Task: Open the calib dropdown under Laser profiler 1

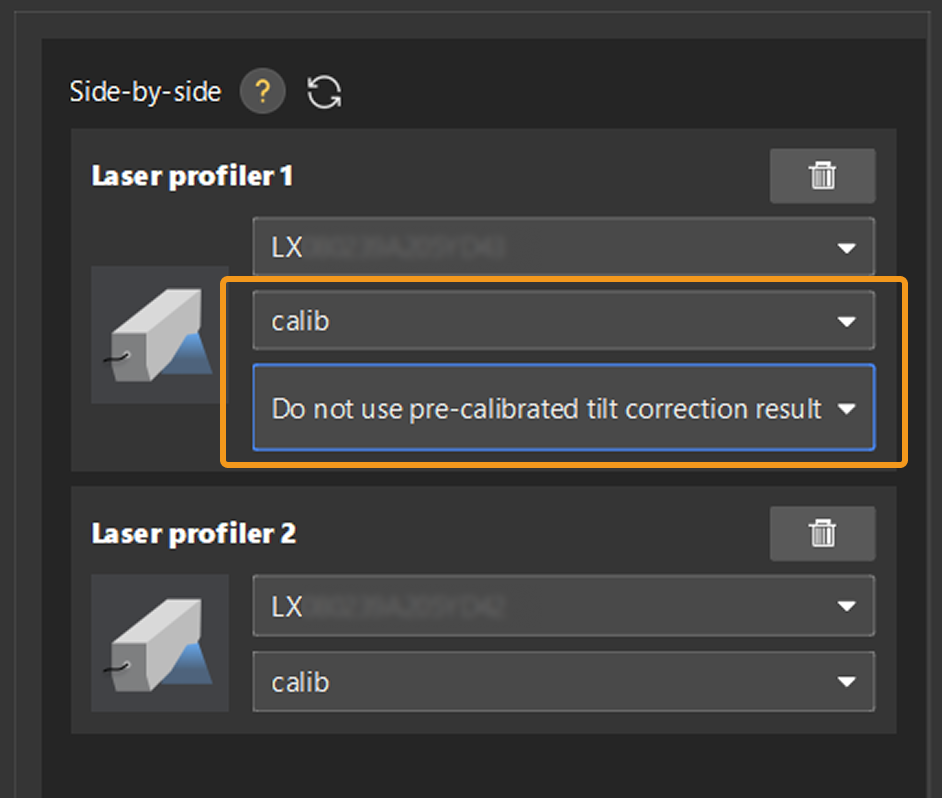Action: pyautogui.click(x=563, y=321)
